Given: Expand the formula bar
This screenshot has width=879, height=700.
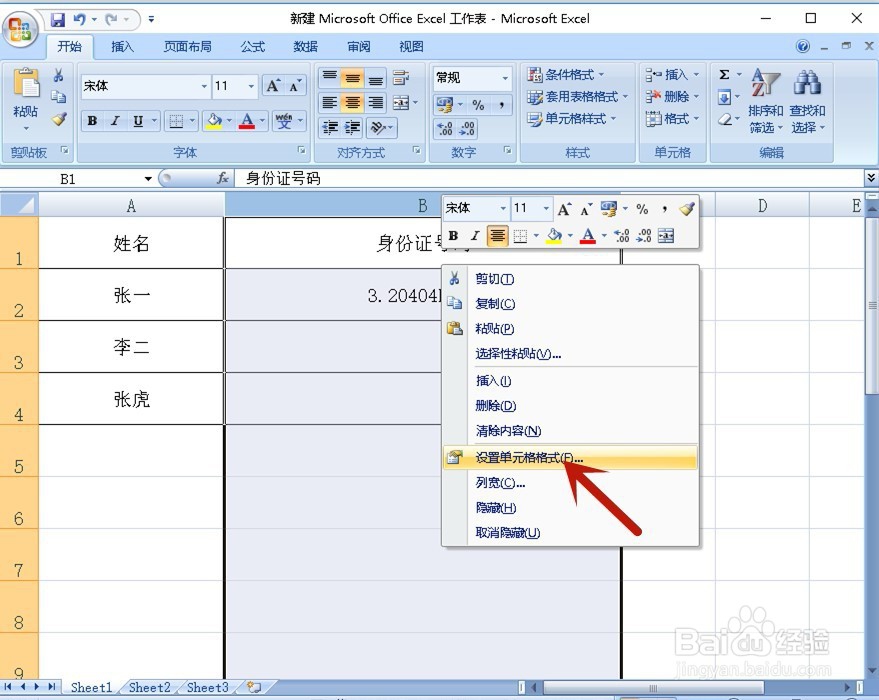Looking at the screenshot, I should pos(871,178).
